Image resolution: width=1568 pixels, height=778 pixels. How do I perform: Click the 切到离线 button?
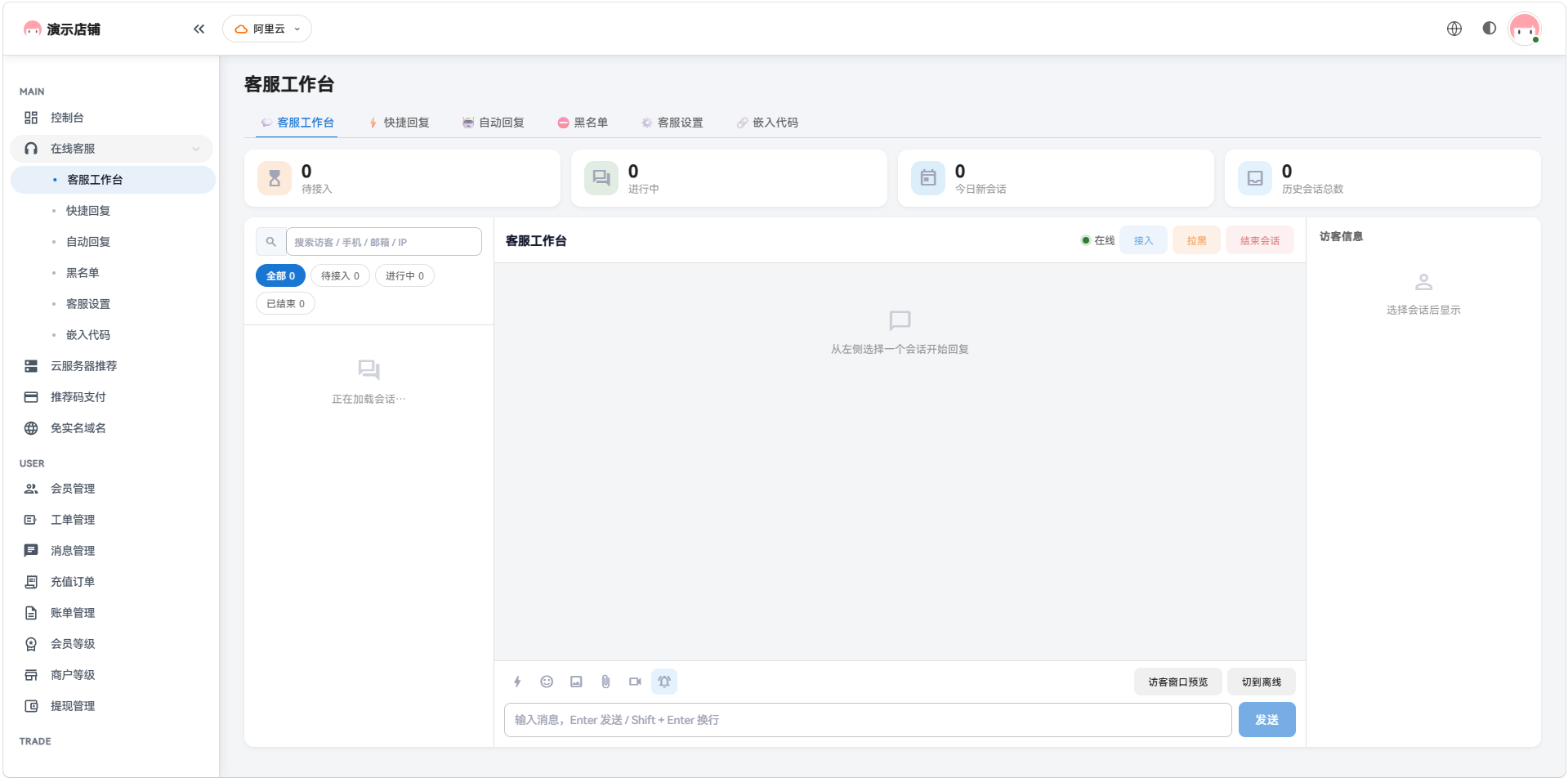(x=1262, y=682)
